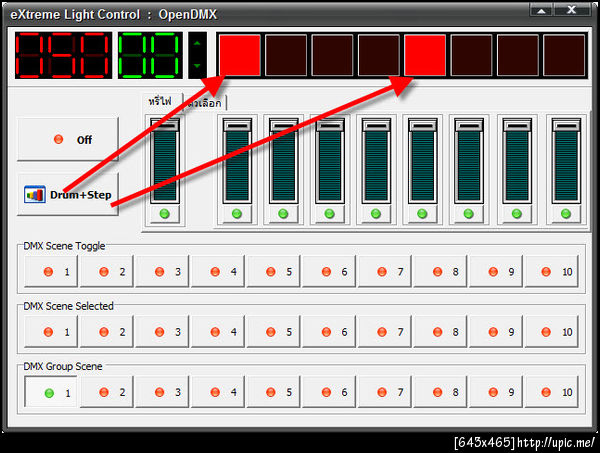Click the fourth dark channel box

pos(378,55)
